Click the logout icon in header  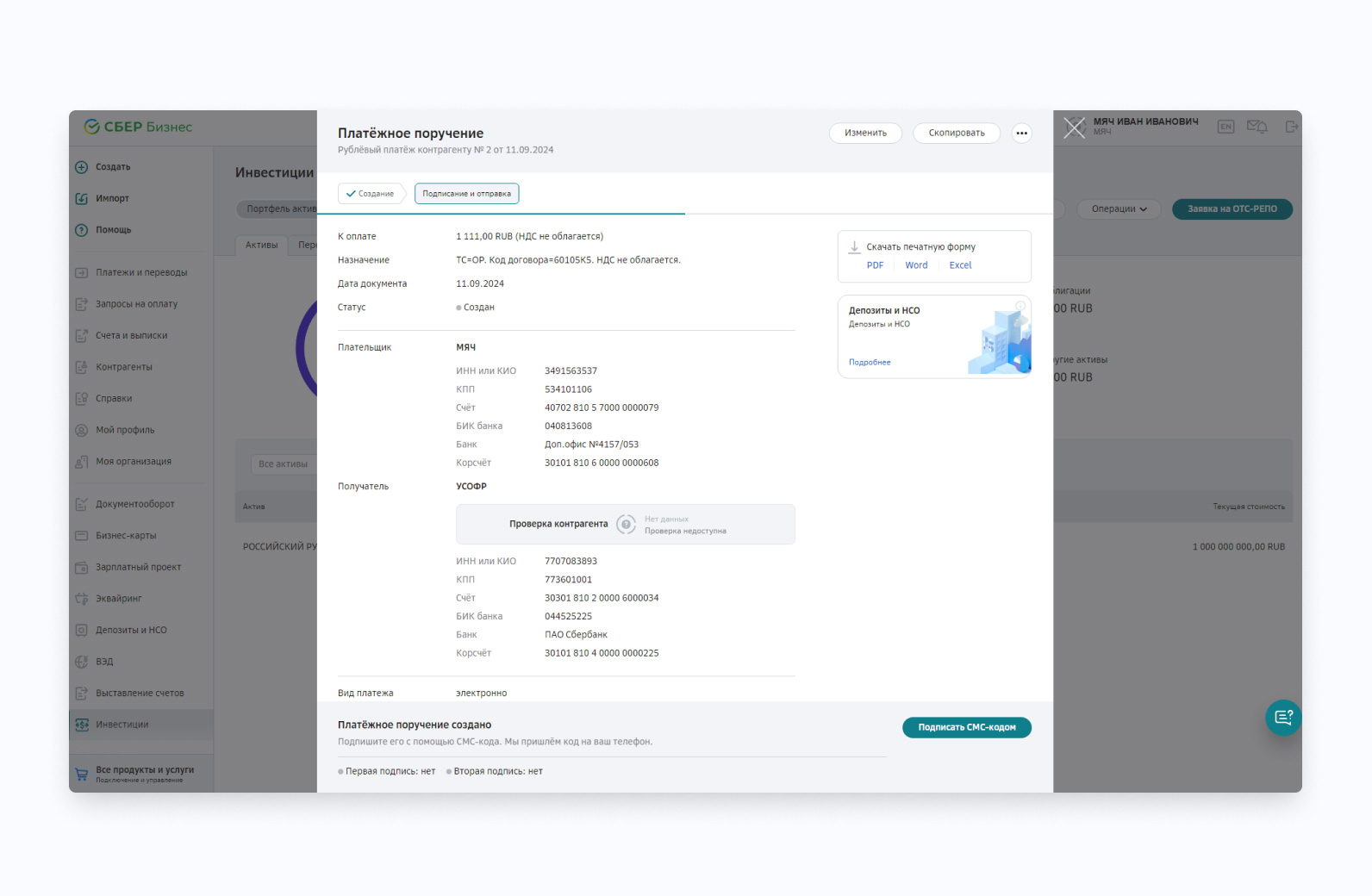coord(1291,127)
